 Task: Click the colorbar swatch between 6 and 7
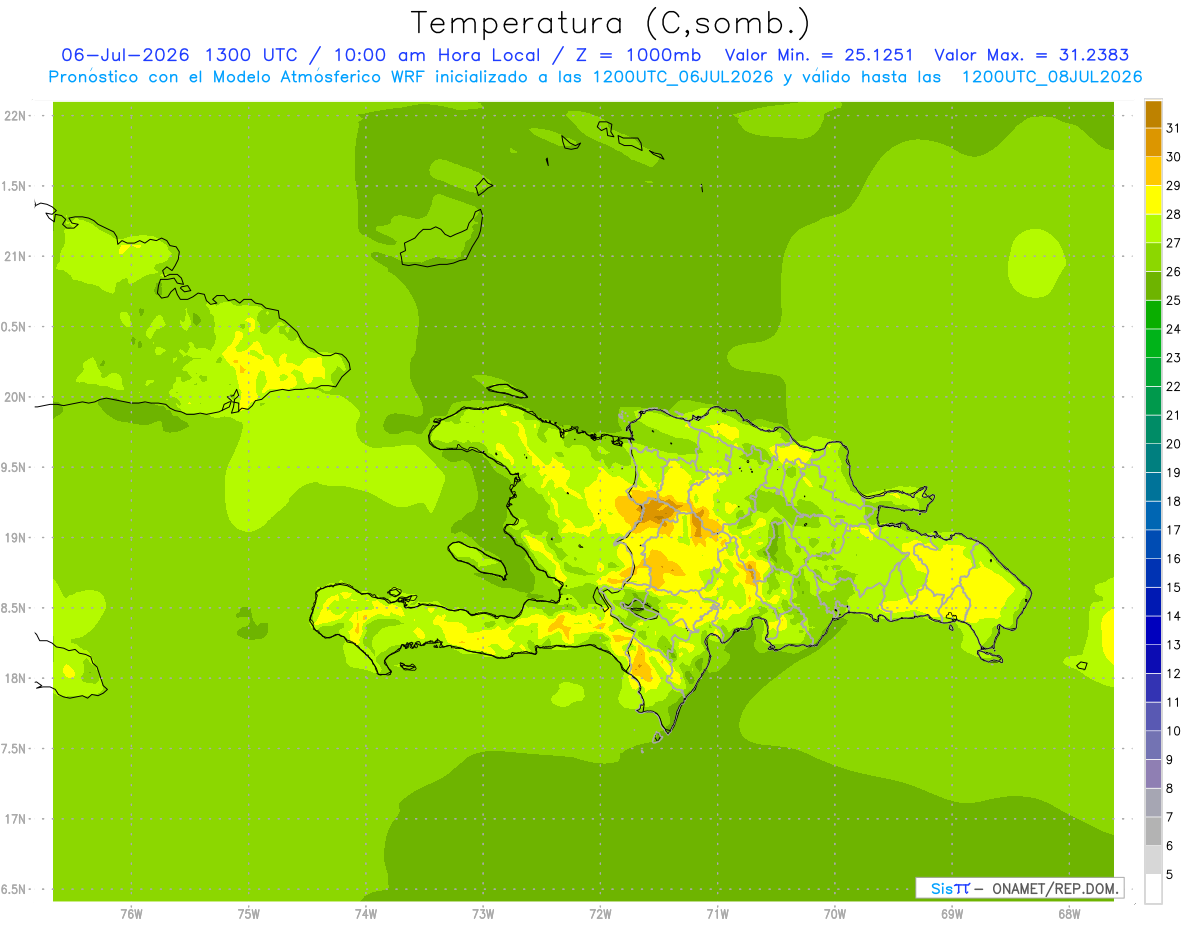pyautogui.click(x=1154, y=831)
